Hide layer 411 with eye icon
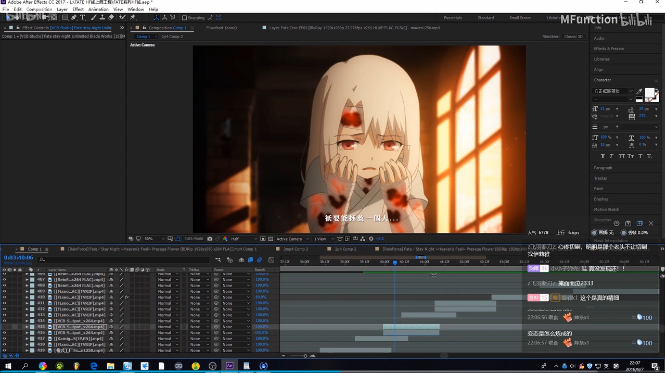 point(4,303)
